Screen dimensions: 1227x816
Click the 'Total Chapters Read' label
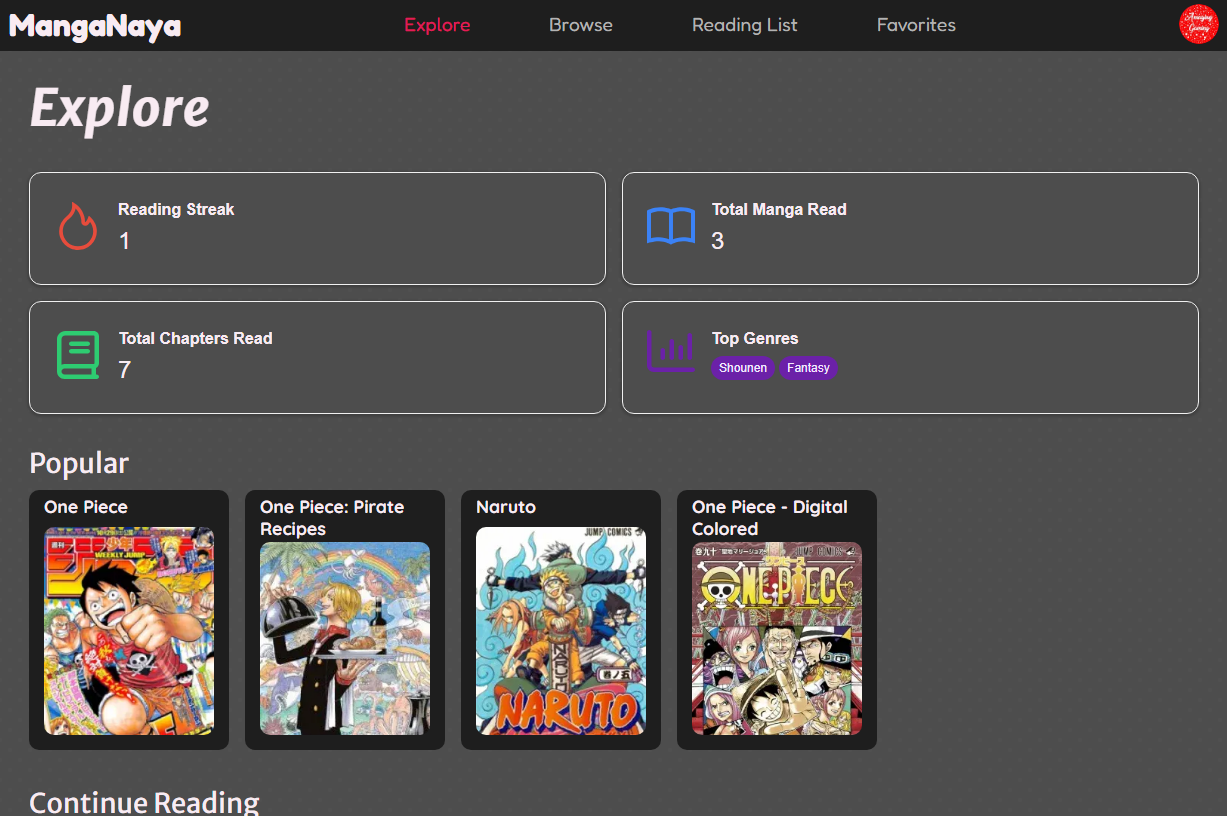coord(195,338)
